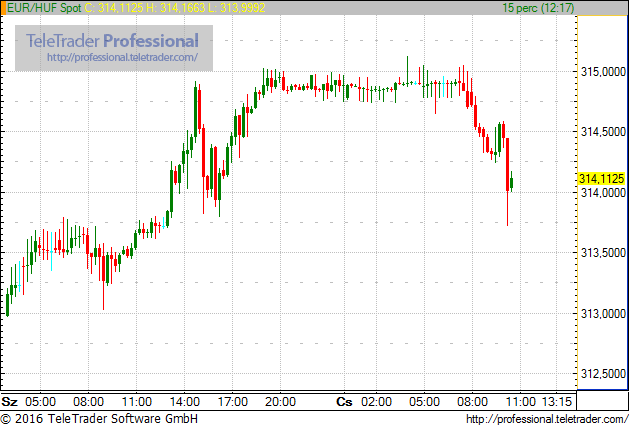Viewport: 629px width, 428px height.
Task: Click the yellow current price tag 314,1125
Action: click(x=601, y=179)
